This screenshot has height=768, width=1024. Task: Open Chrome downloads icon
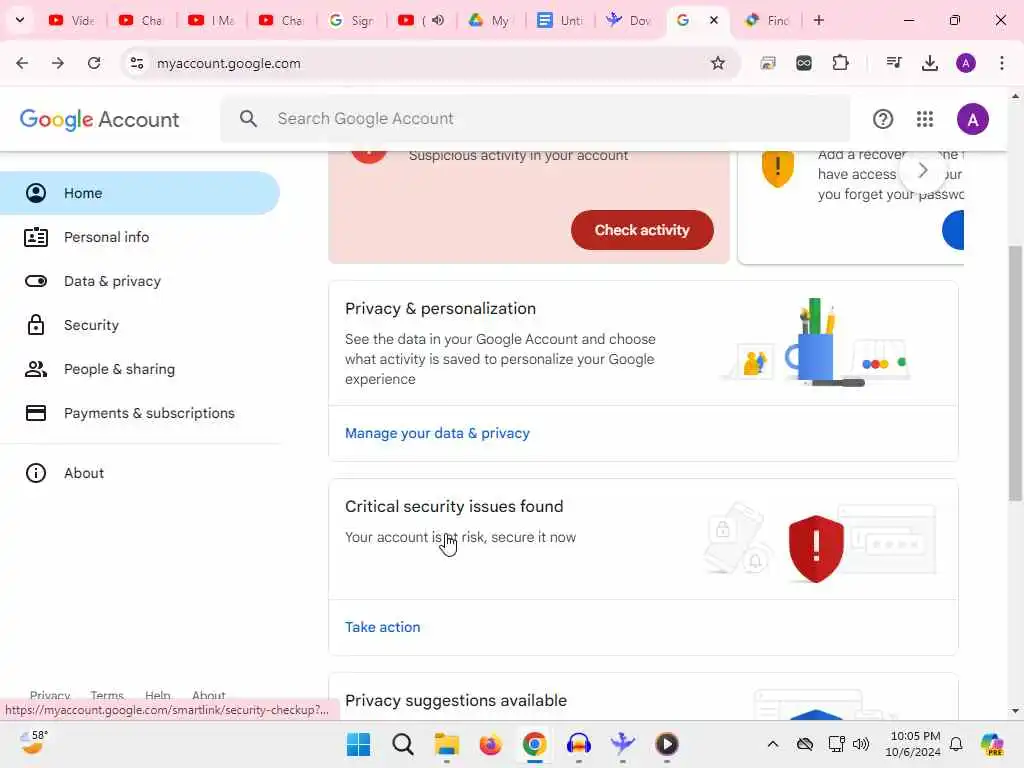930,63
